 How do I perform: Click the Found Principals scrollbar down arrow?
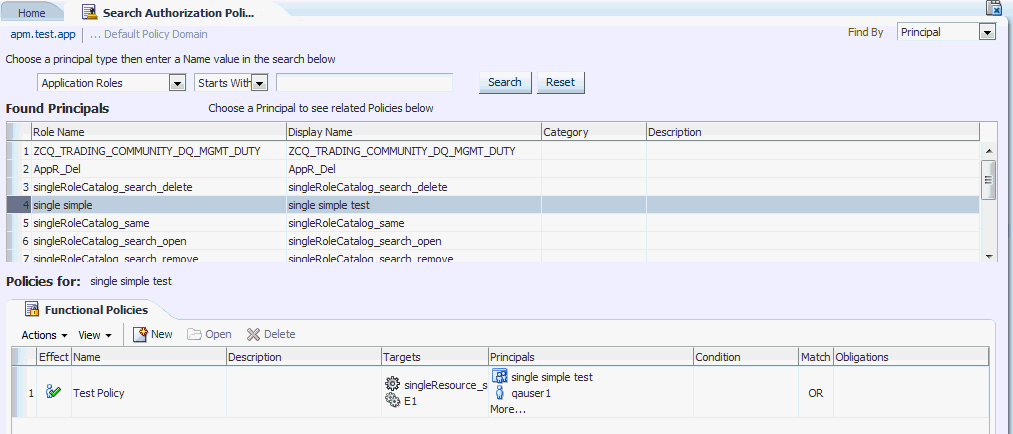coord(988,256)
